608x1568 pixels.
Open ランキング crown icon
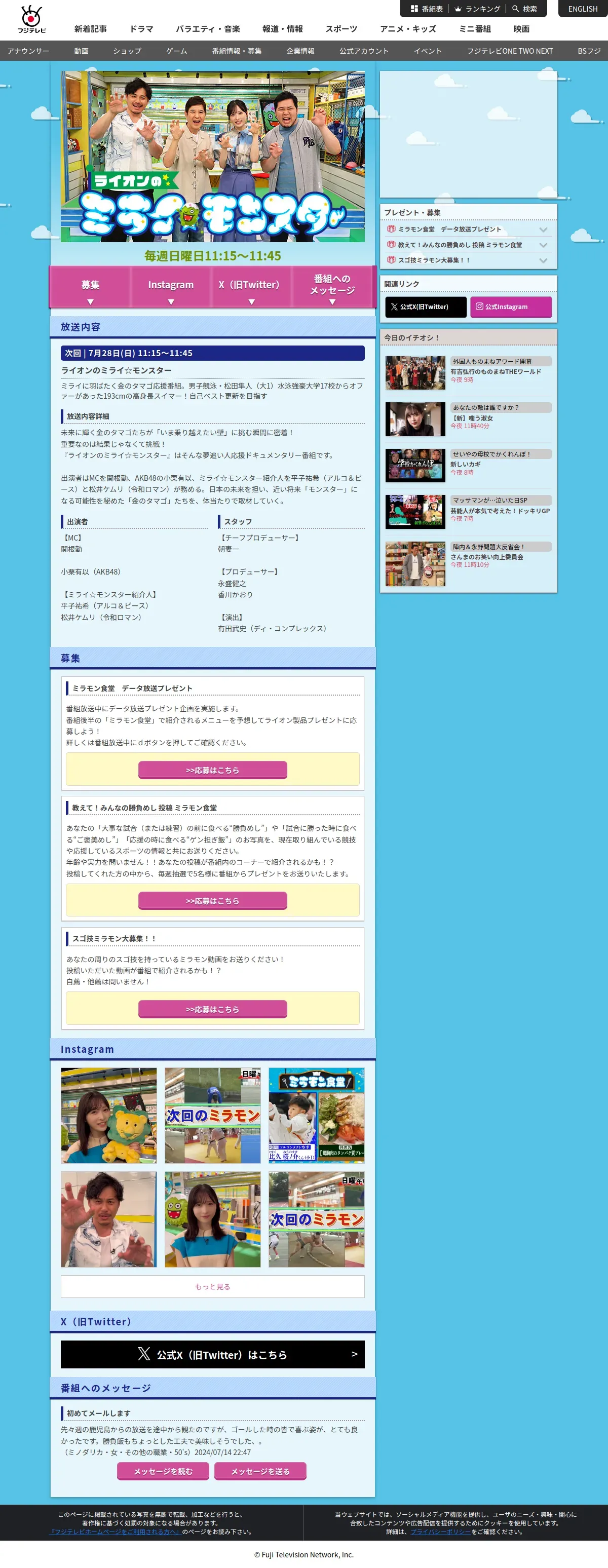coord(459,9)
